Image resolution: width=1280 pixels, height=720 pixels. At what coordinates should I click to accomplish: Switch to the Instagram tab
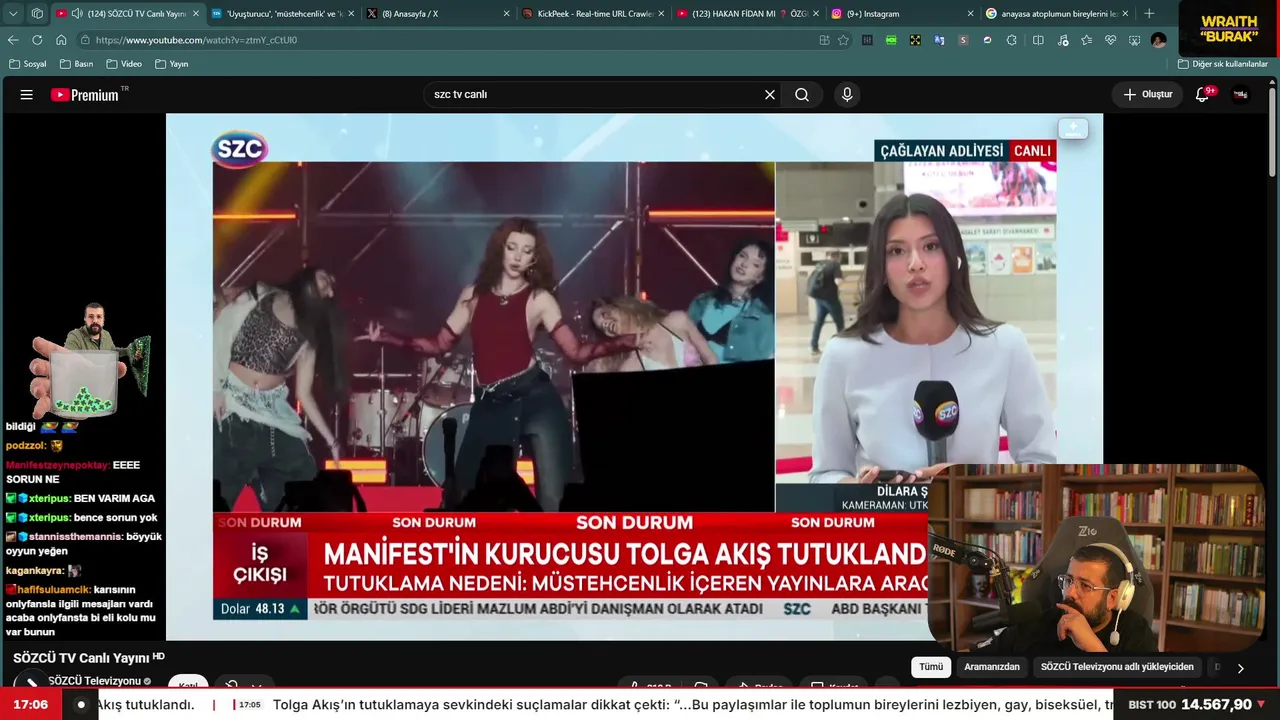903,14
